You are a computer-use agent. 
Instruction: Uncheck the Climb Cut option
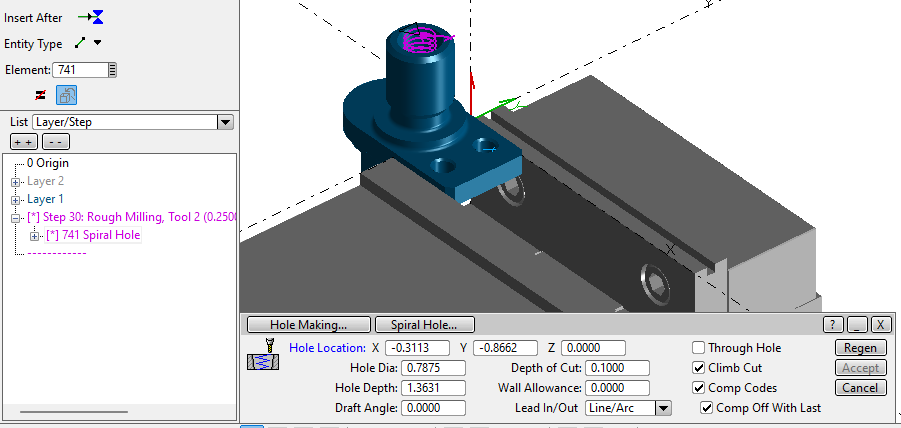coord(699,368)
